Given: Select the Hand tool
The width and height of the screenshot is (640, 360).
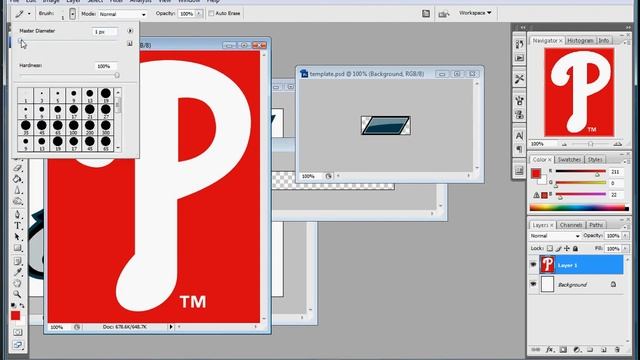Looking at the screenshot, I should pyautogui.click(x=17, y=283).
